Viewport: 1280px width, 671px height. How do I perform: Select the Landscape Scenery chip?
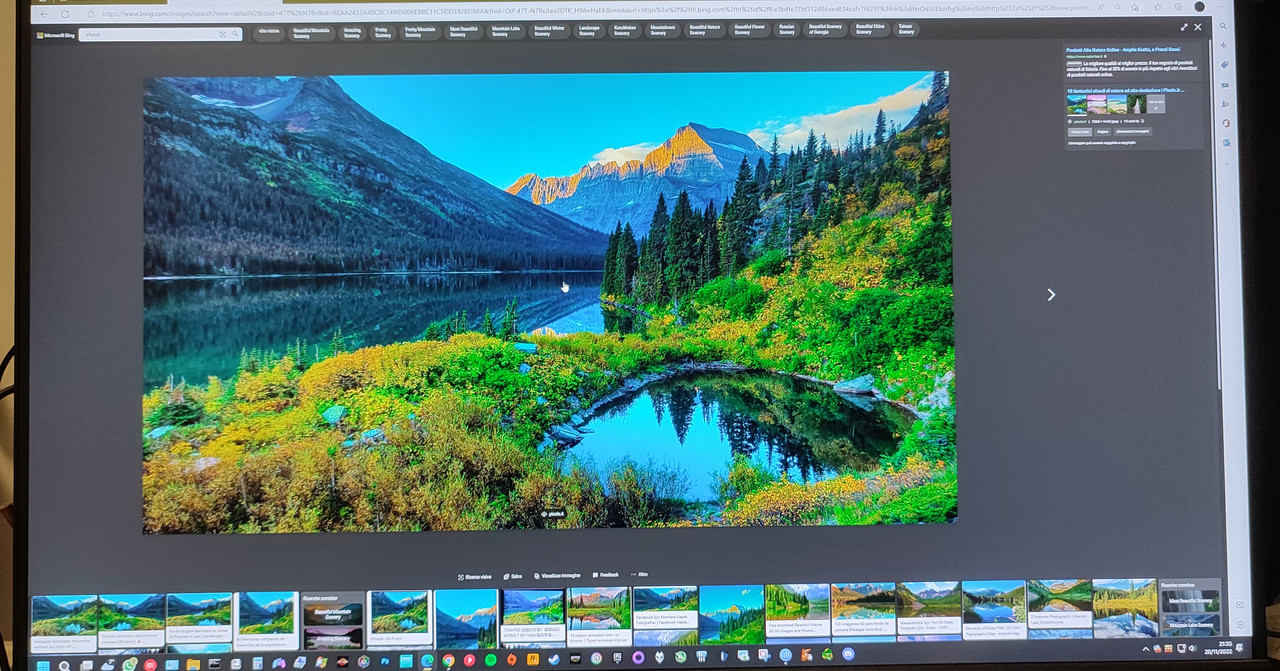589,32
